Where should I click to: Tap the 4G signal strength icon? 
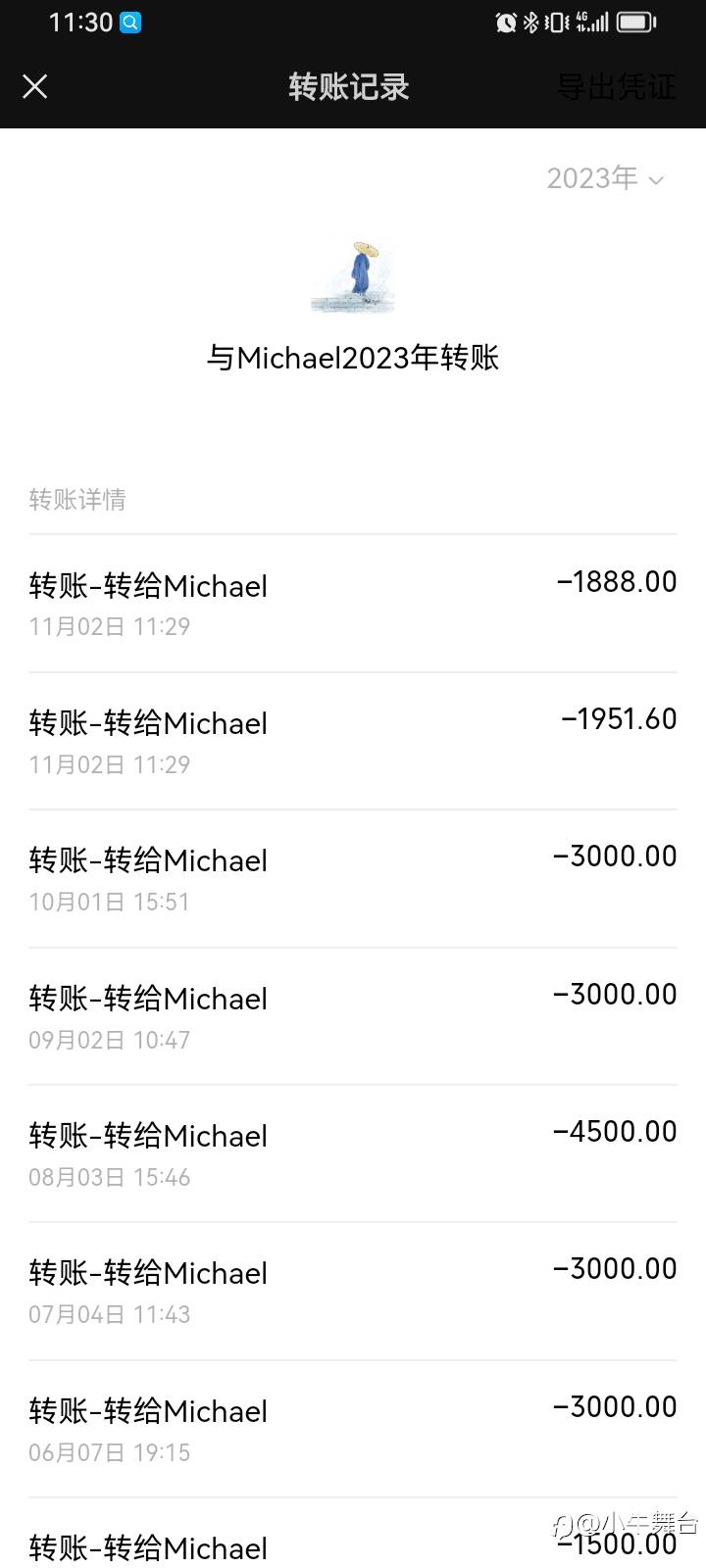point(592,22)
